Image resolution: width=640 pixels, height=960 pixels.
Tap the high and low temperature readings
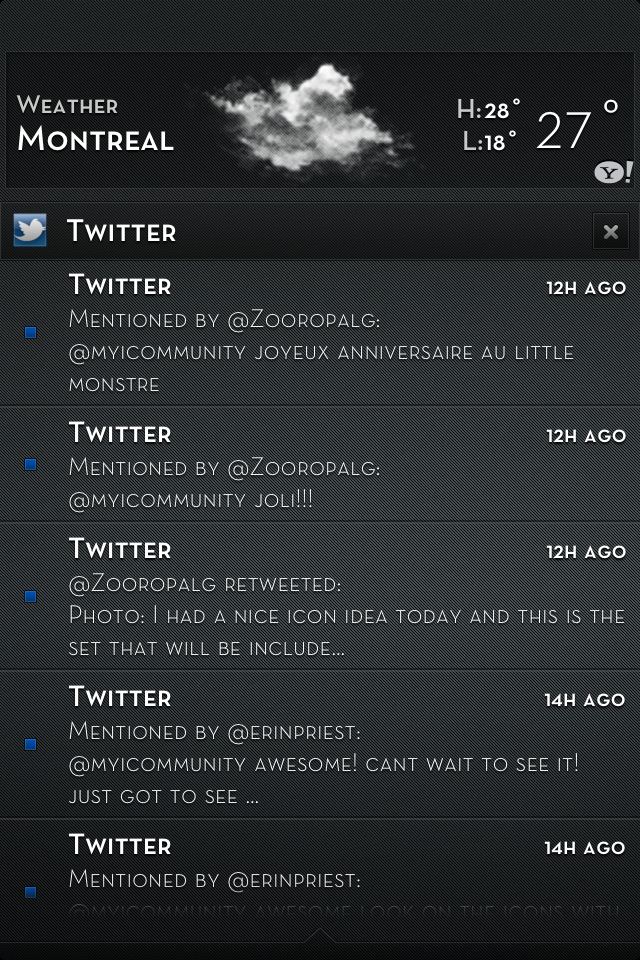tap(488, 126)
